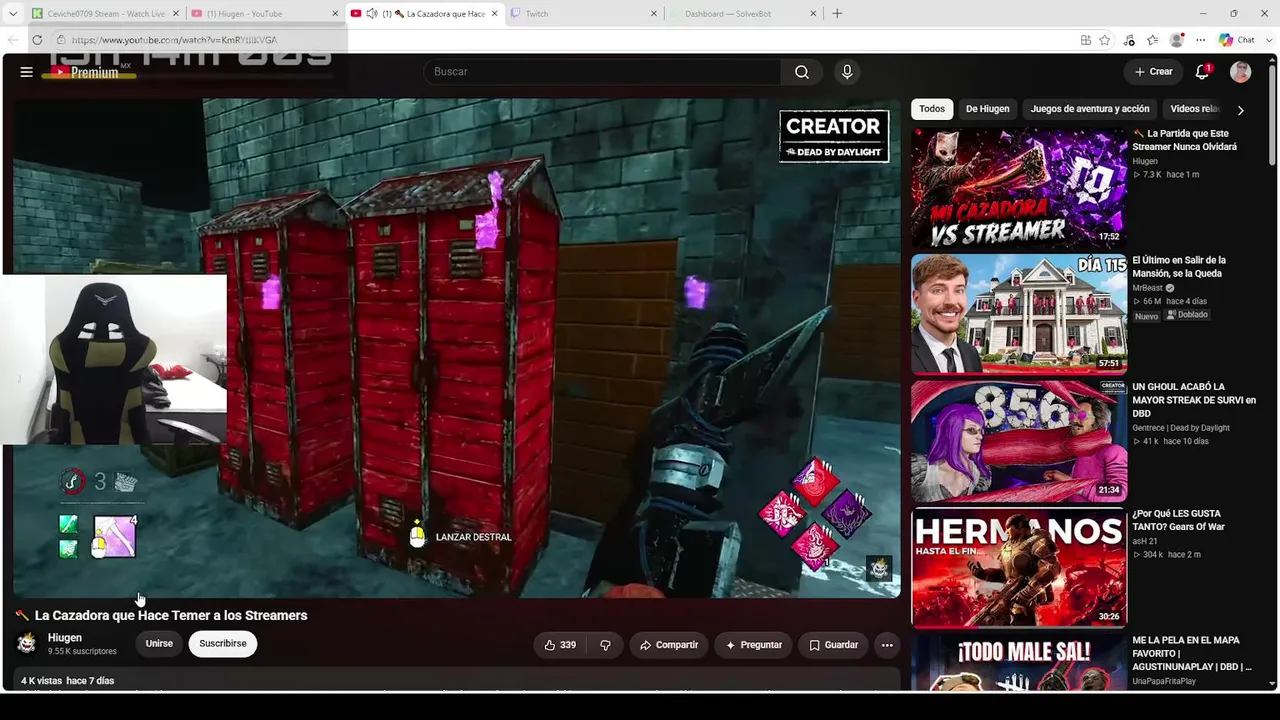The image size is (1280, 720).
Task: Open the asH 21 channel name
Action: [x=1146, y=541]
